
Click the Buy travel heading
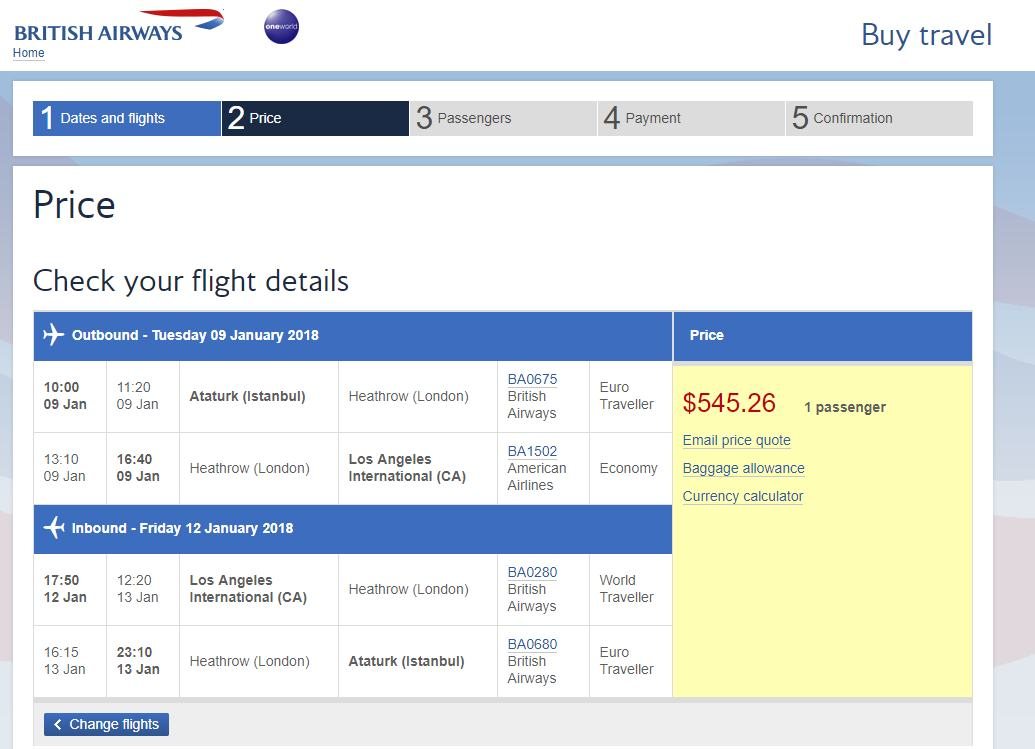tap(926, 35)
